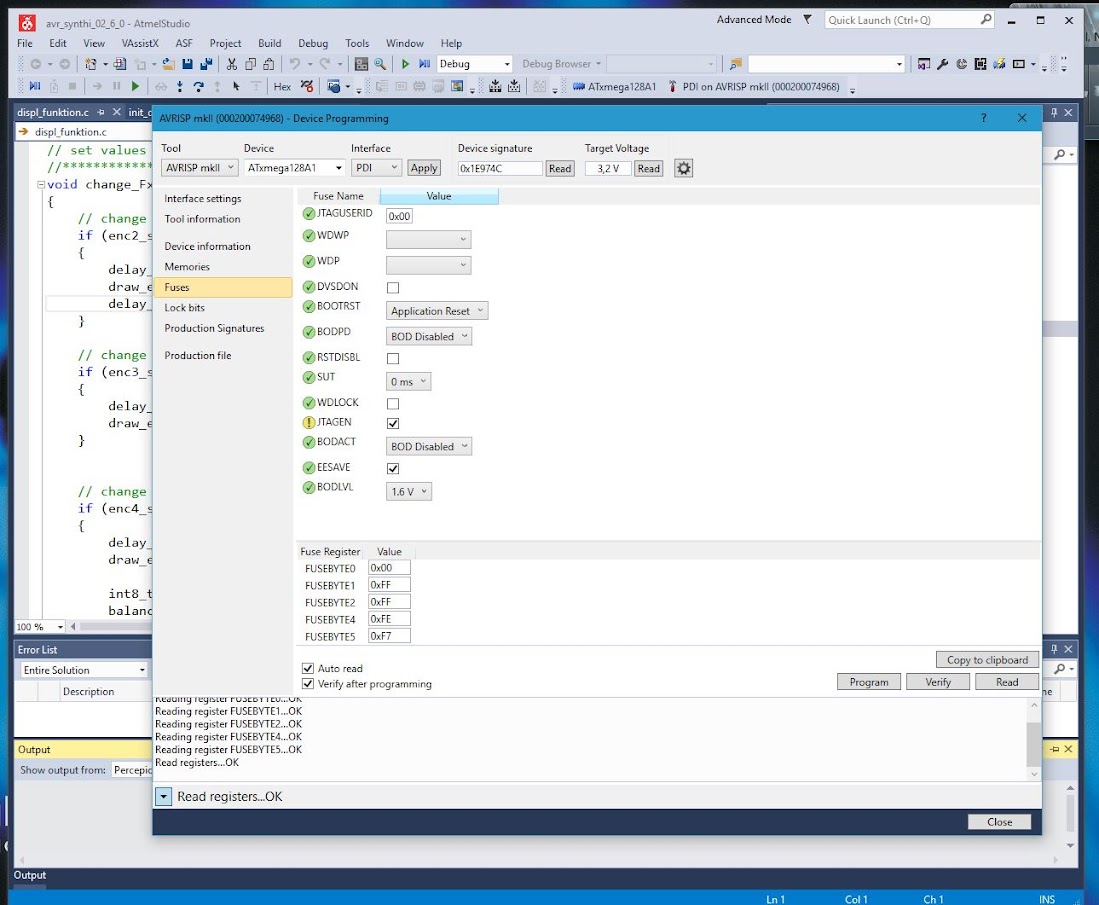Click the dialog log vertical scrollbar
Viewport: 1099px width, 905px height.
point(1033,739)
